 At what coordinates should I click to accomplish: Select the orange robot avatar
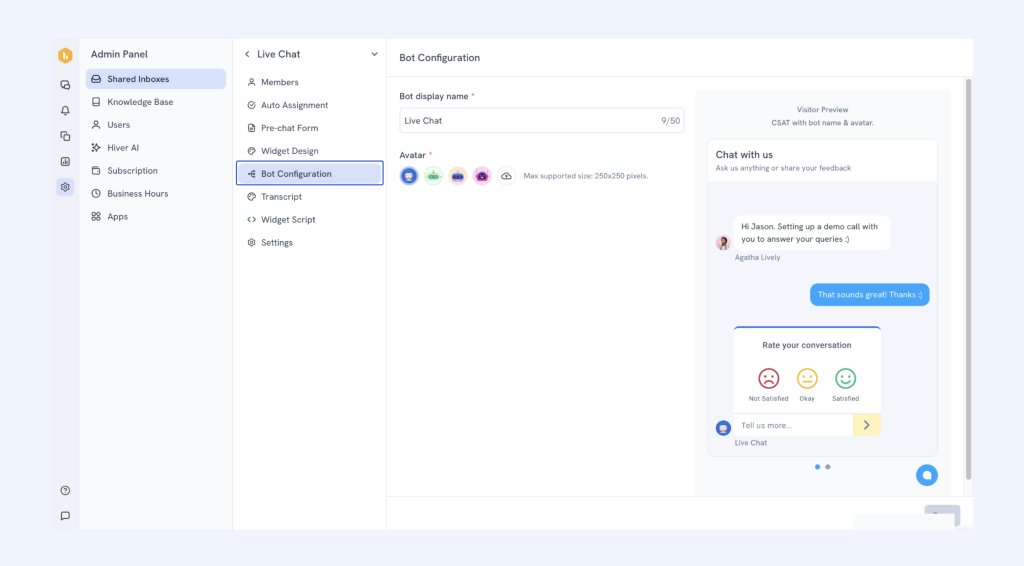click(x=458, y=176)
